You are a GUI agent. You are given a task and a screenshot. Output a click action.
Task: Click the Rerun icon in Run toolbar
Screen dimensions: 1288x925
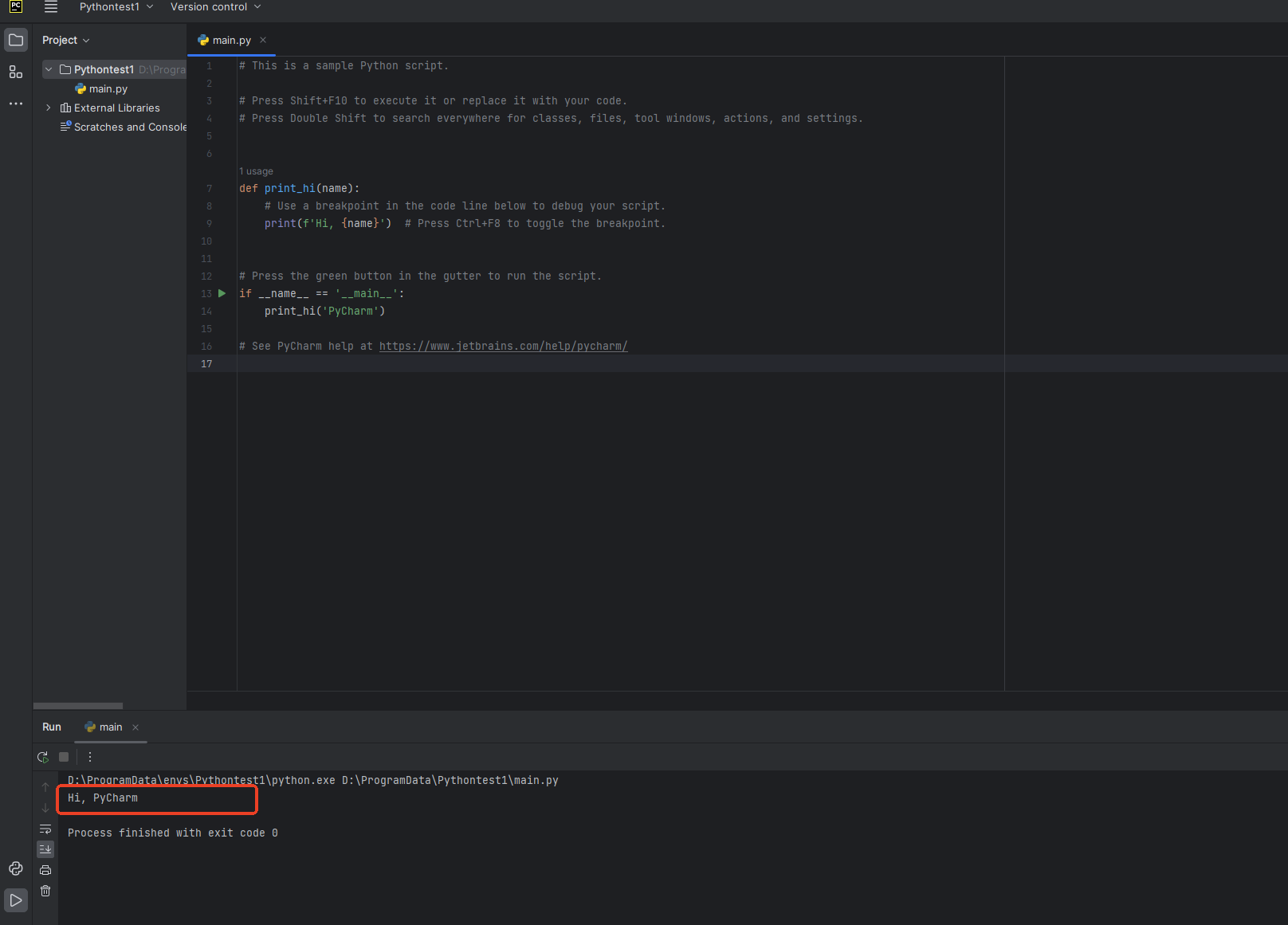click(42, 757)
